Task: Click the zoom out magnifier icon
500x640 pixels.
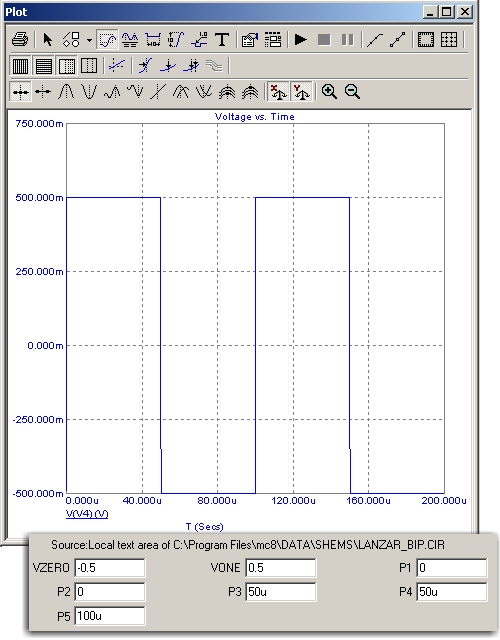Action: click(352, 91)
